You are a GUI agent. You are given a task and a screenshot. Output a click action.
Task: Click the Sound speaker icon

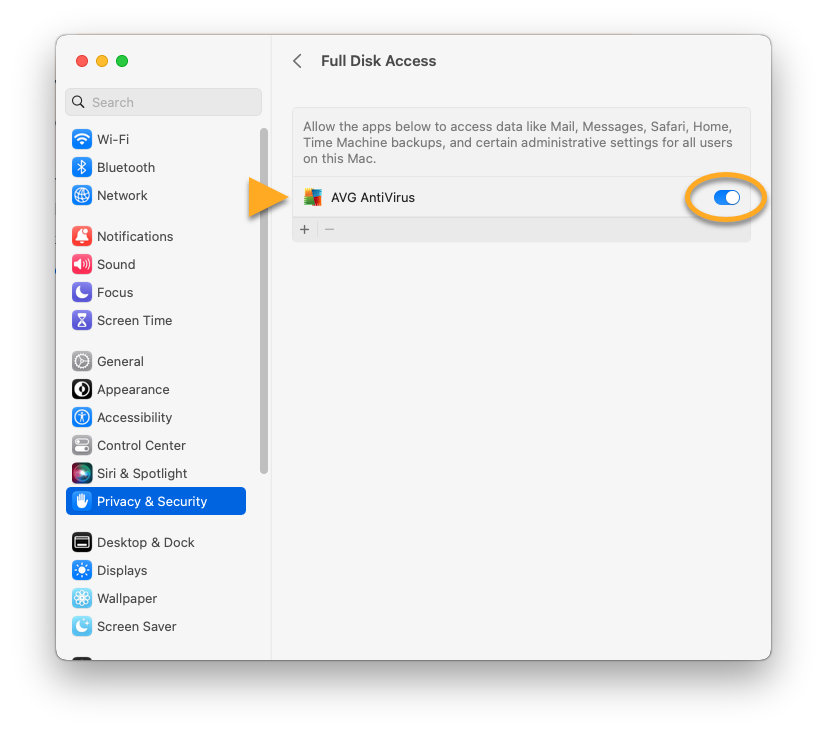tap(82, 264)
